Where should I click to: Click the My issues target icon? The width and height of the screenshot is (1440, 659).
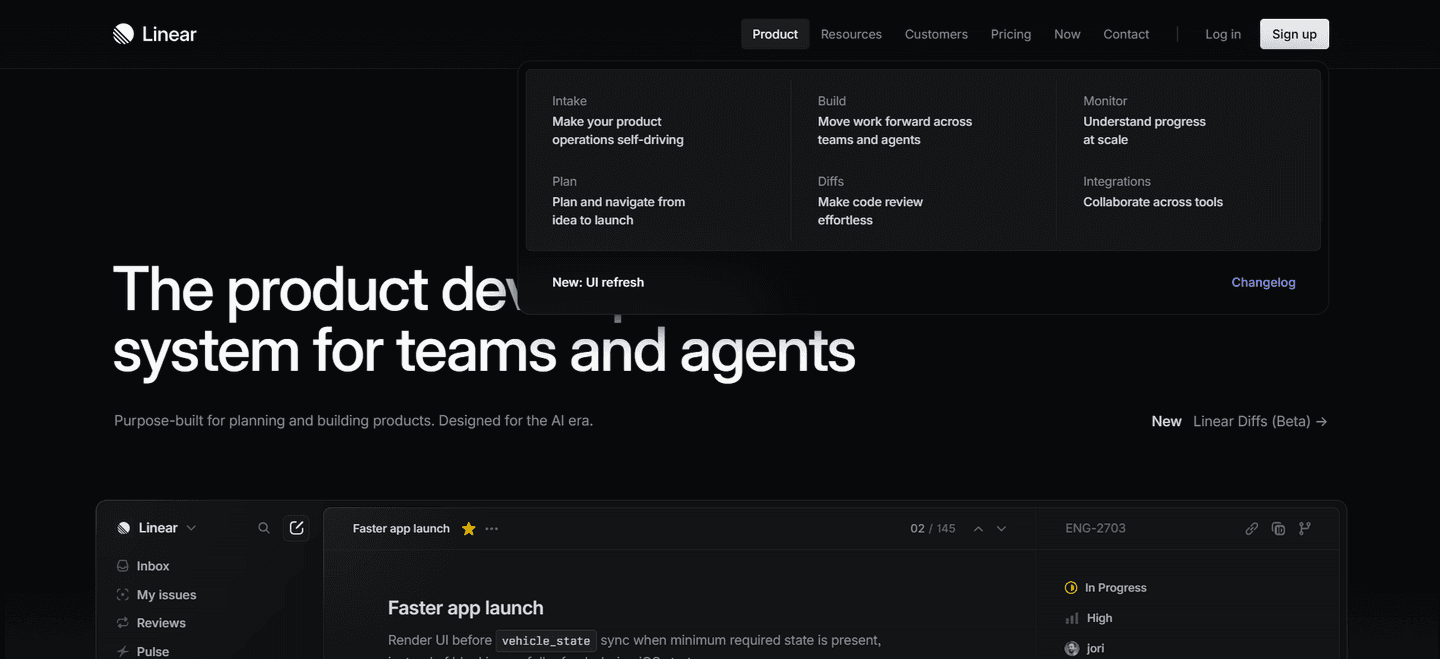(123, 595)
